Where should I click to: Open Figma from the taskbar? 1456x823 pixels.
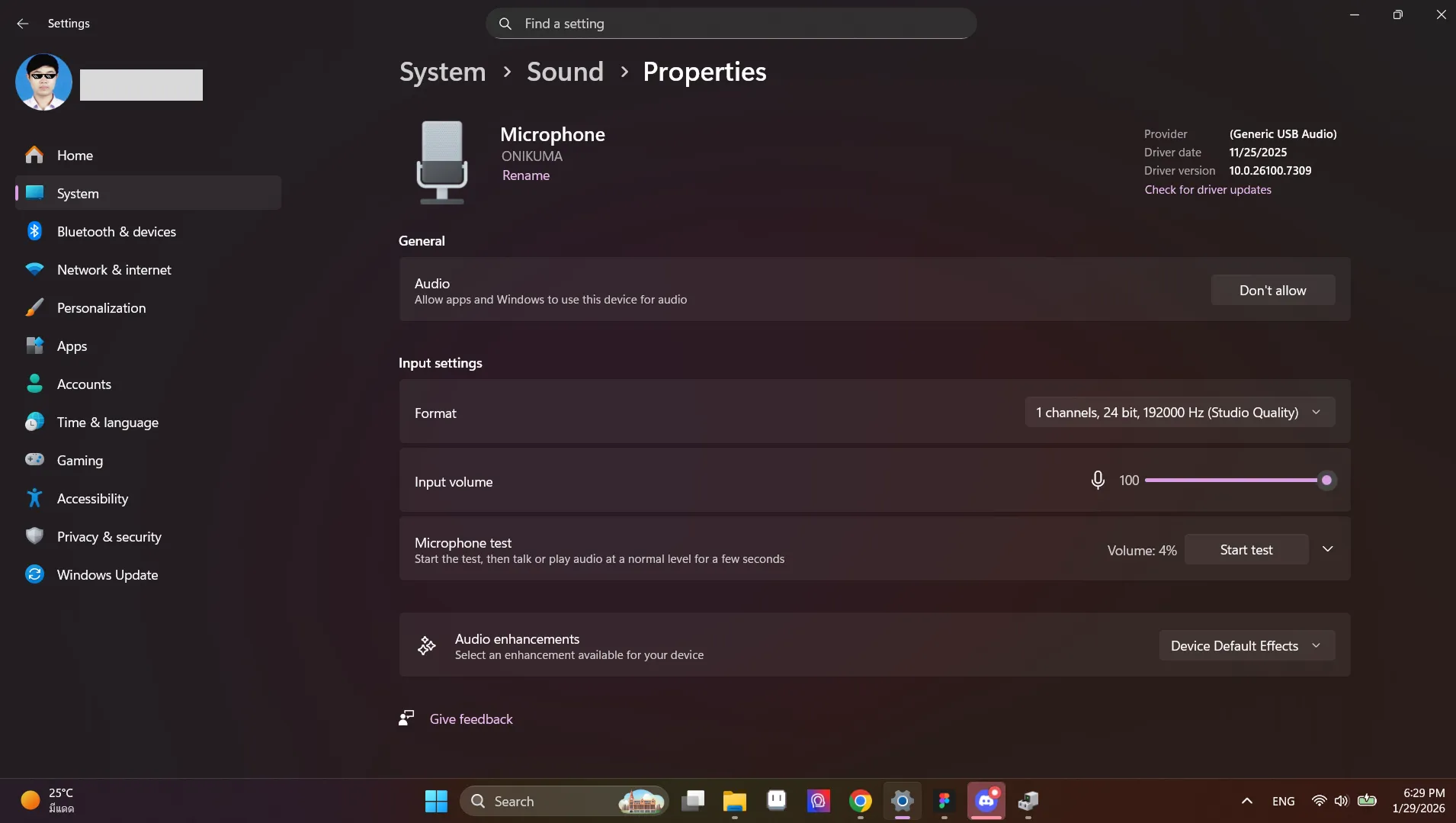pos(944,801)
